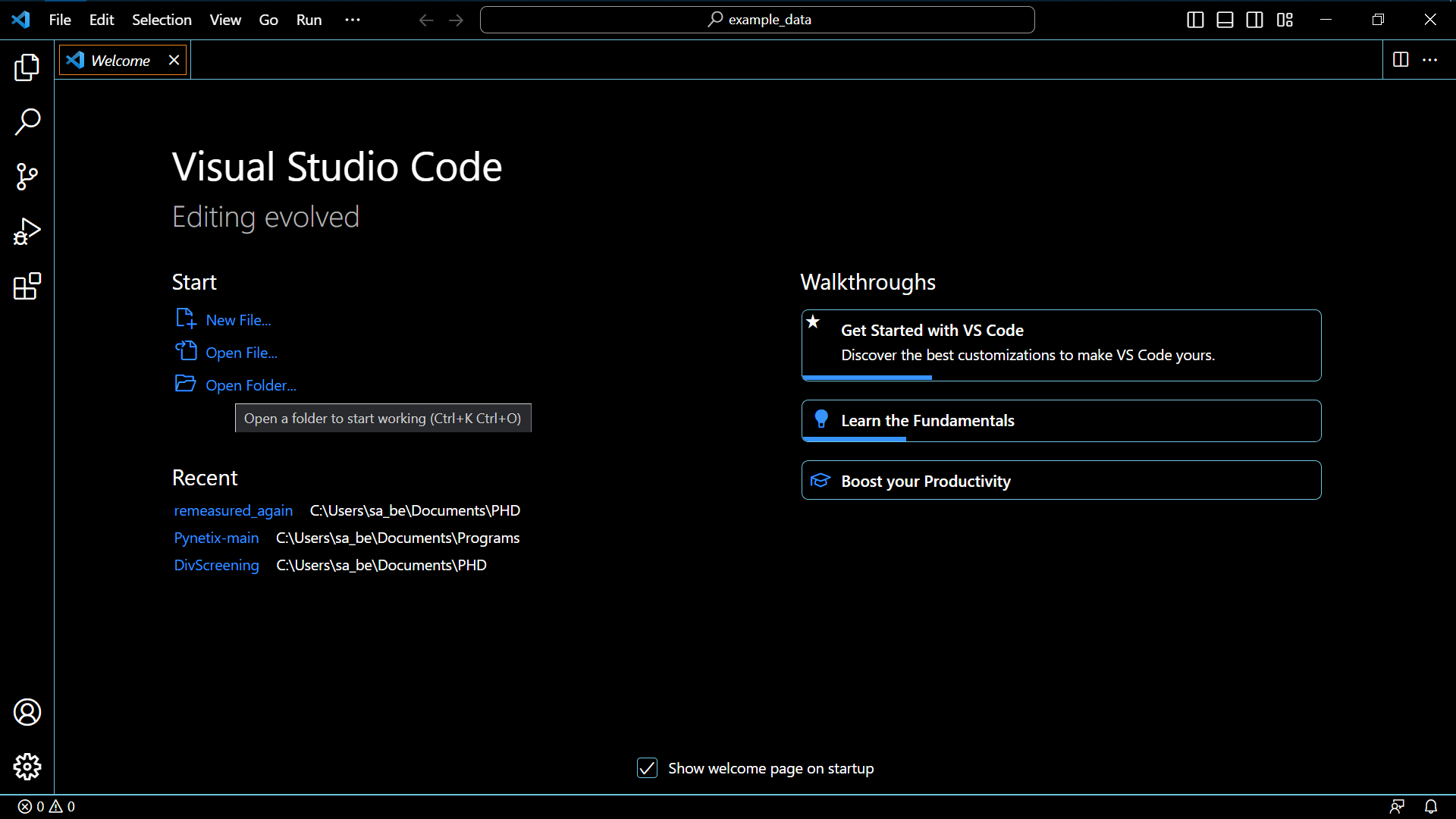Expand the hidden menu bar items ellipsis
The width and height of the screenshot is (1456, 819).
click(x=353, y=20)
